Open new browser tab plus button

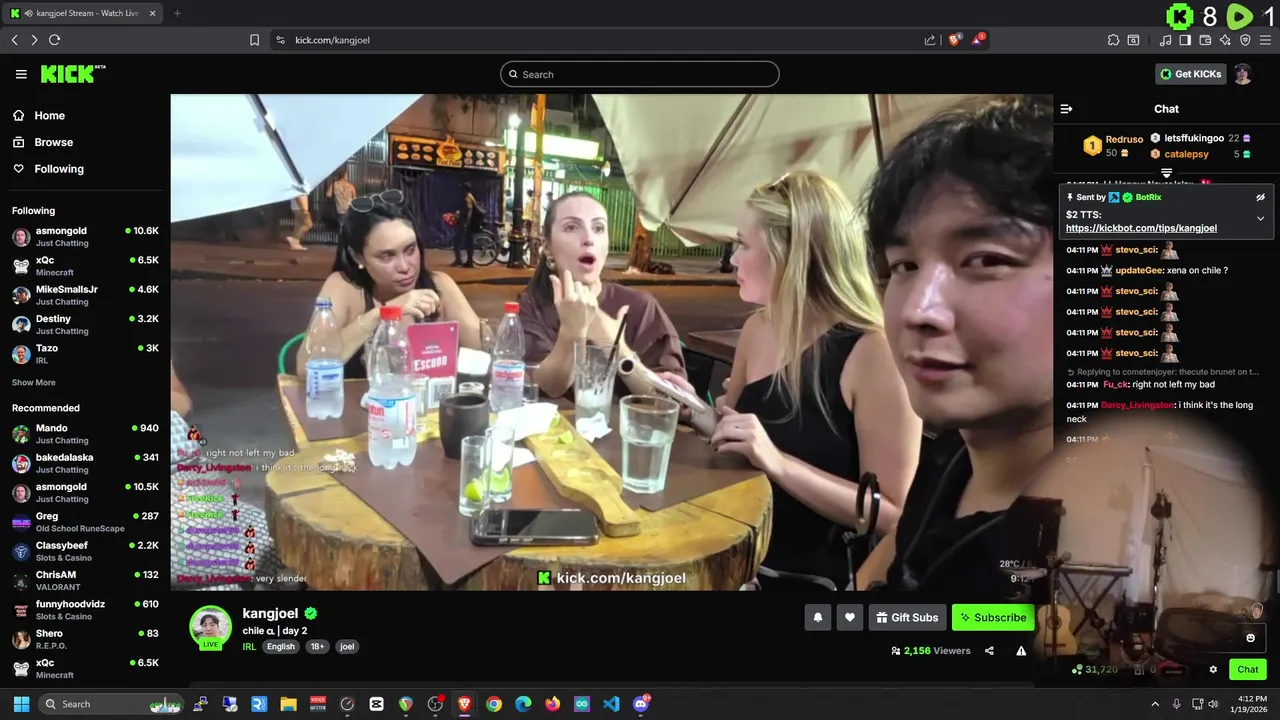point(177,13)
